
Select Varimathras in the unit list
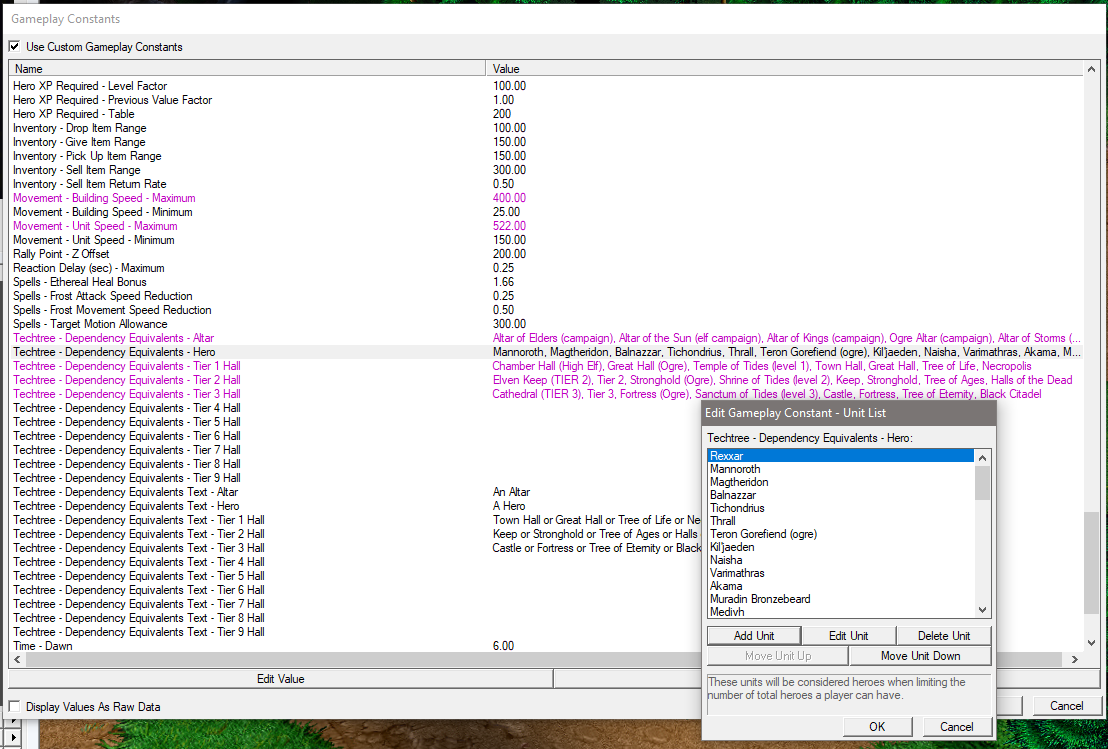(841, 573)
